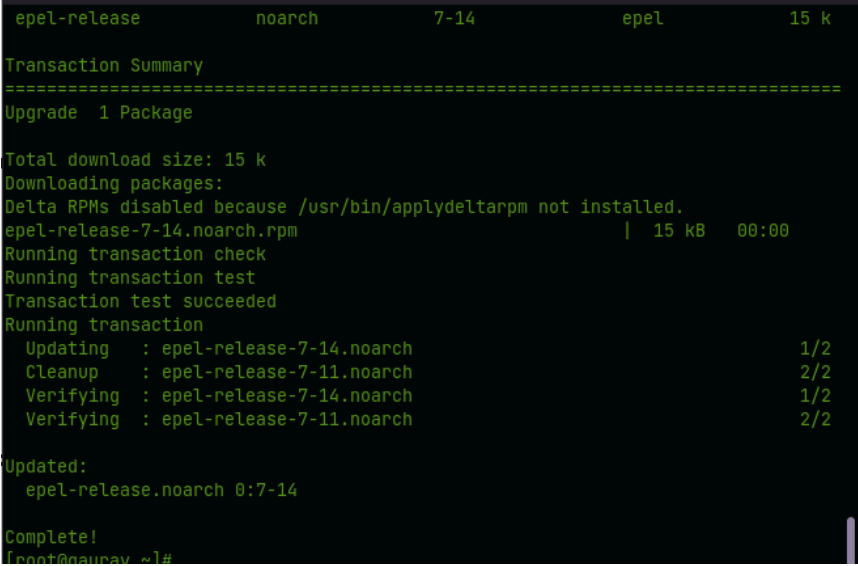Click the 'epel' repository column value
Image resolution: width=858 pixels, height=566 pixels.
(x=643, y=19)
